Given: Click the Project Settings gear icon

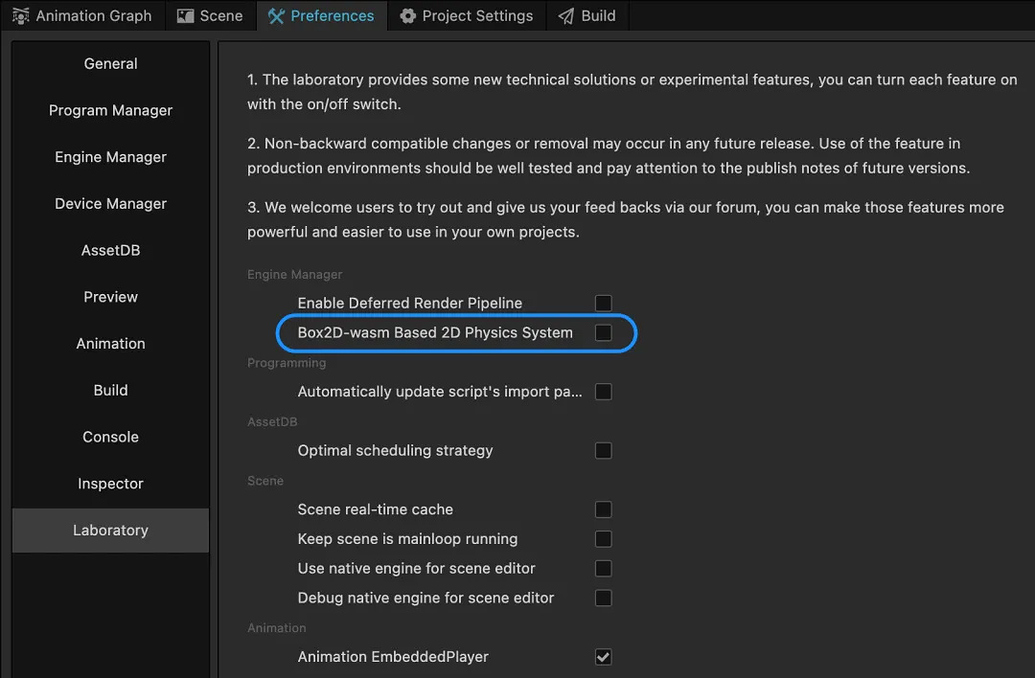Looking at the screenshot, I should tap(408, 15).
